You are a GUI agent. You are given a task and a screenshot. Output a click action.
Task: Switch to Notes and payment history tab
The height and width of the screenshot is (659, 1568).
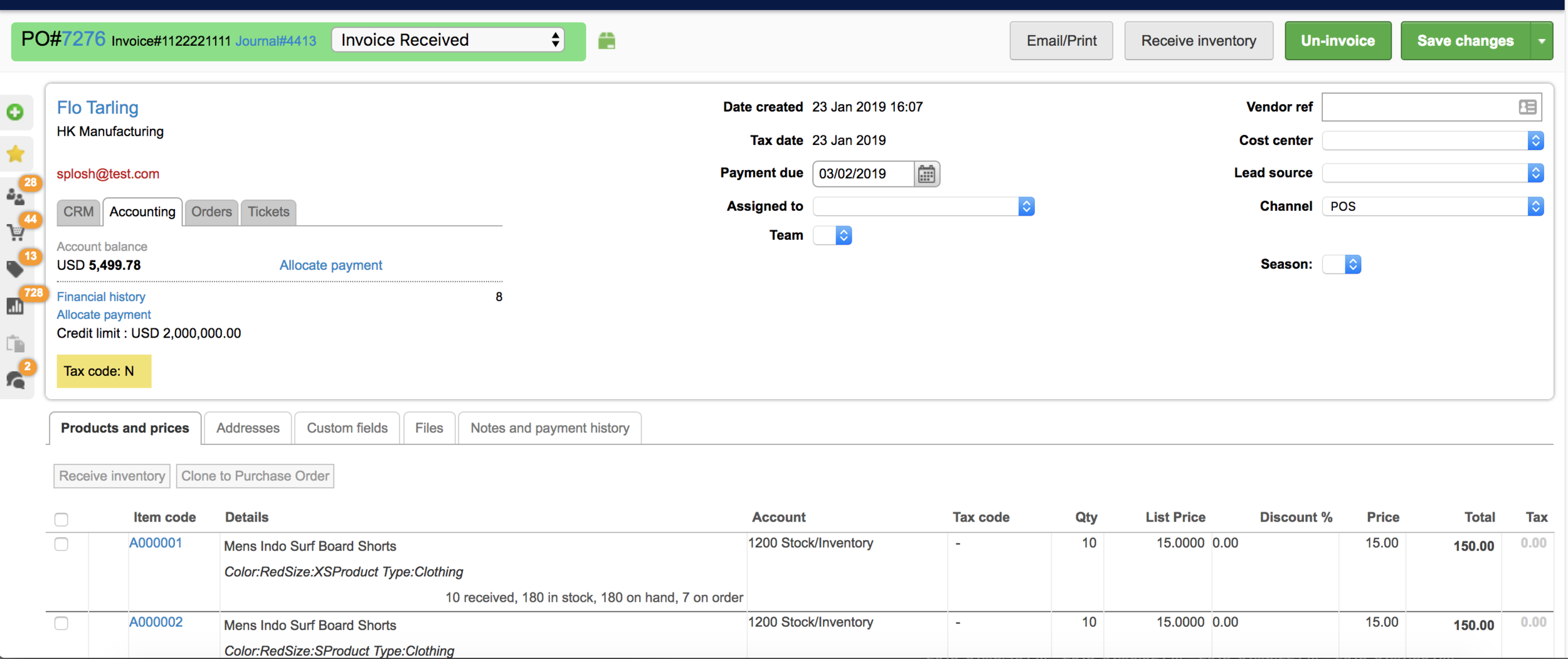coord(550,428)
